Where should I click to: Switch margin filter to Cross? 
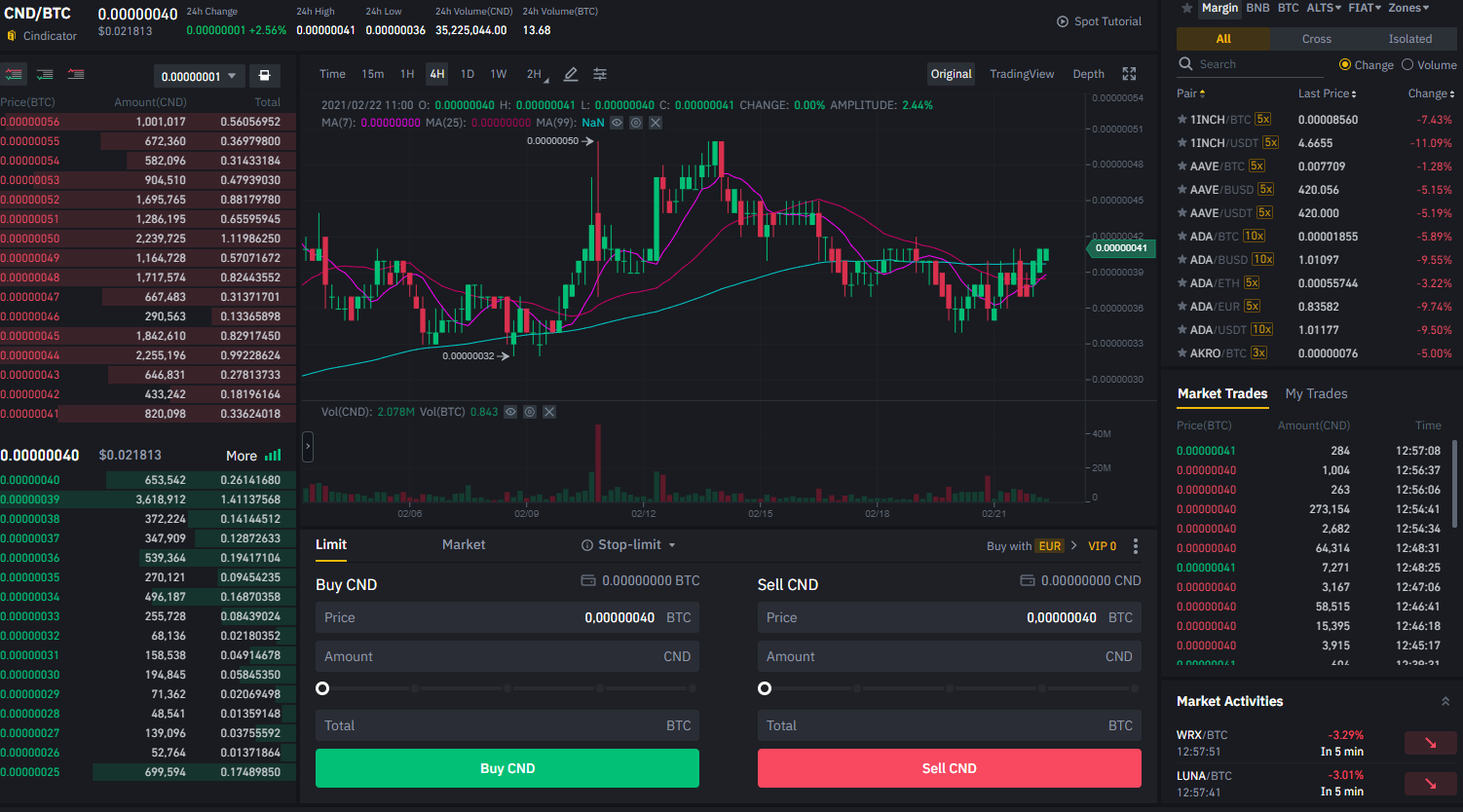(x=1316, y=39)
